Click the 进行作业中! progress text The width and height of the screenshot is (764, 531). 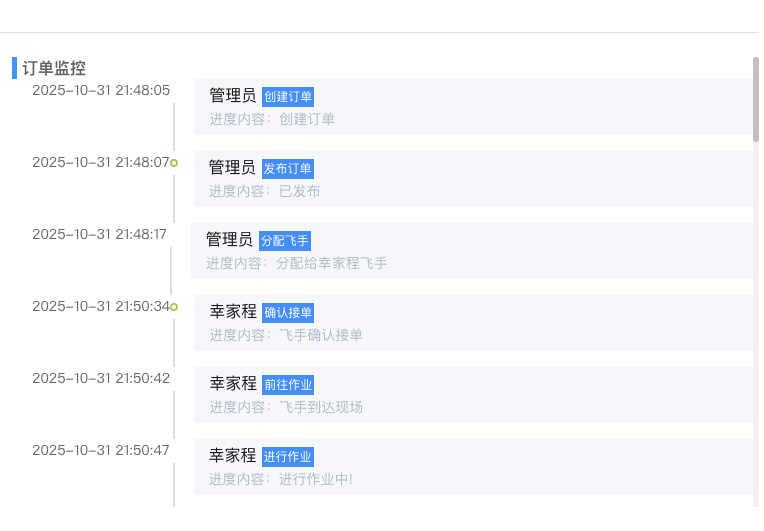click(x=316, y=479)
